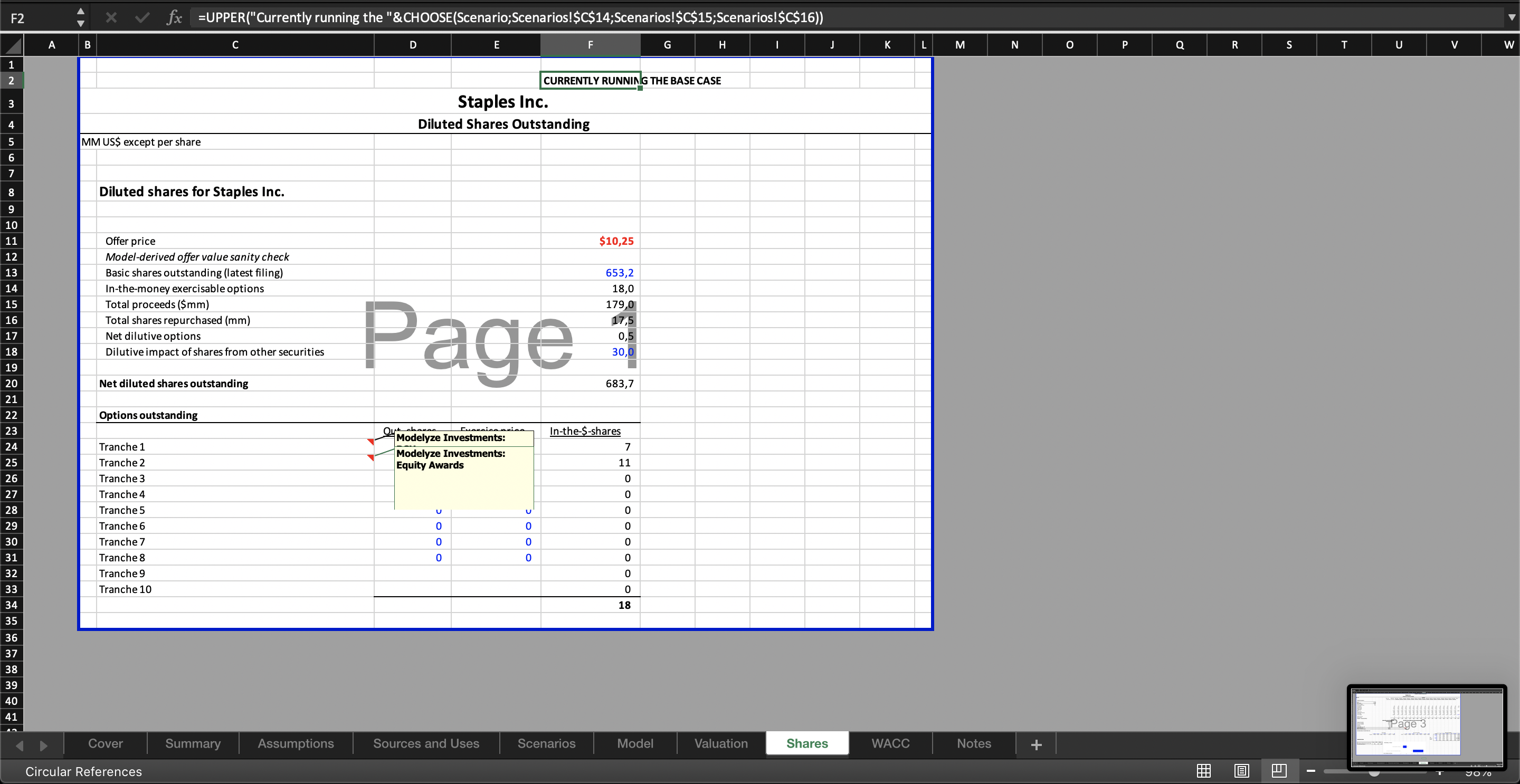Click the 'Equity Awards' comment box

[464, 478]
